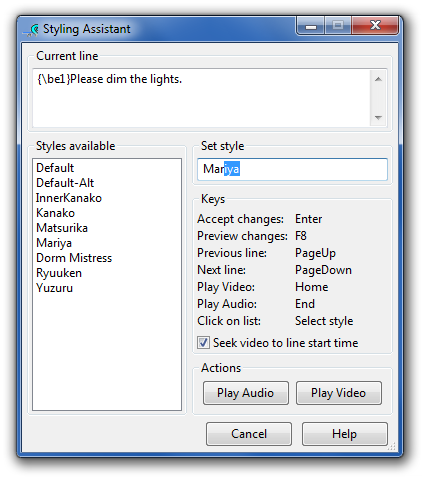Pick Matsurika from the styles list
This screenshot has height=479, width=424.
tap(62, 228)
